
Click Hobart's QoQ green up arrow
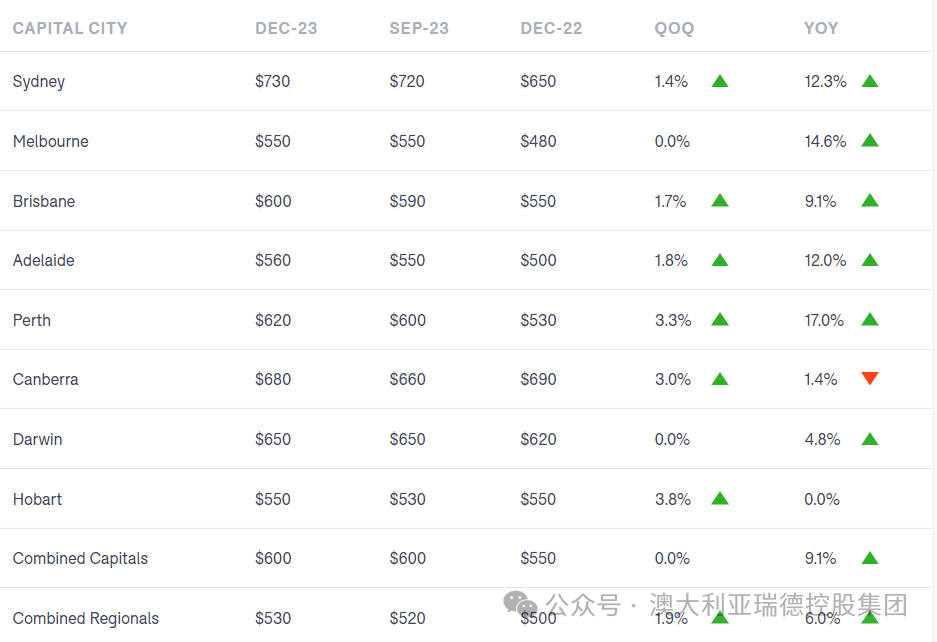[720, 499]
